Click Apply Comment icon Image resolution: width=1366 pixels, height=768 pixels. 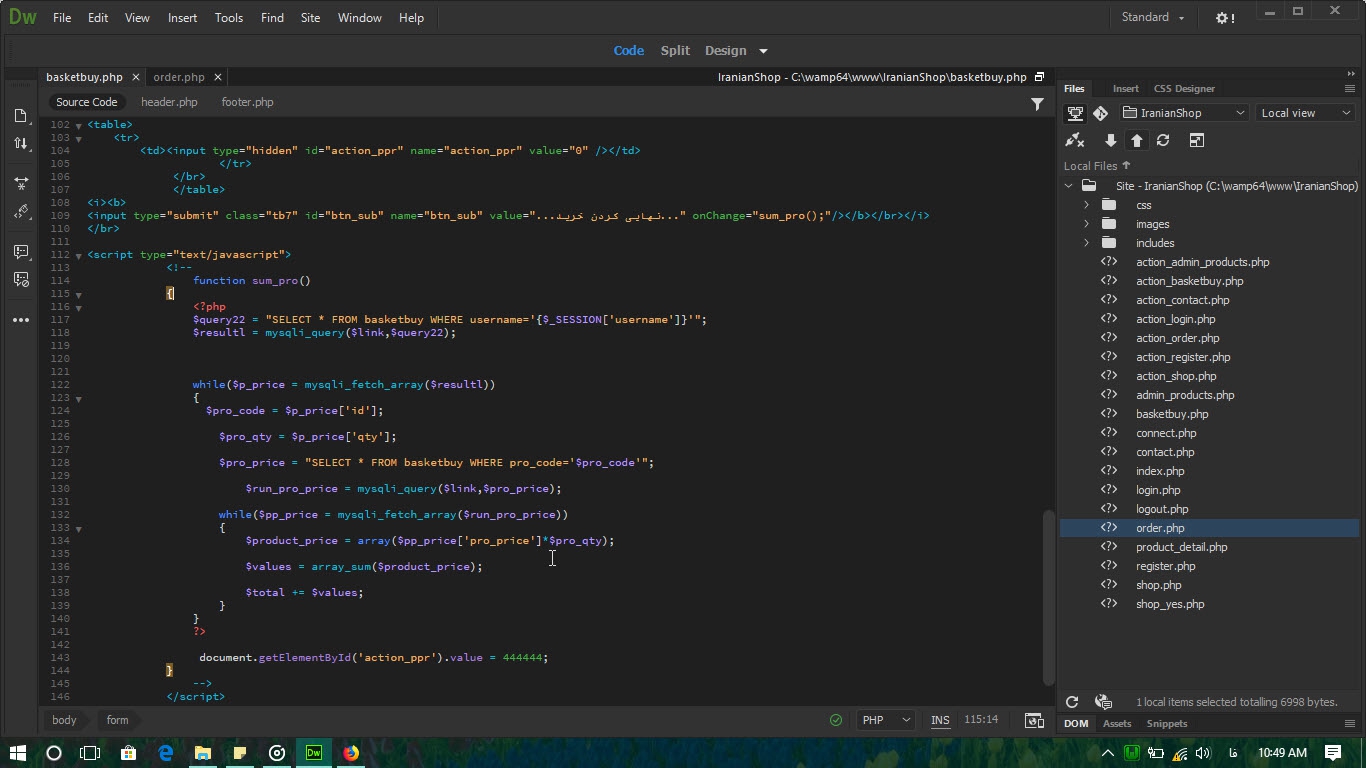[x=21, y=252]
